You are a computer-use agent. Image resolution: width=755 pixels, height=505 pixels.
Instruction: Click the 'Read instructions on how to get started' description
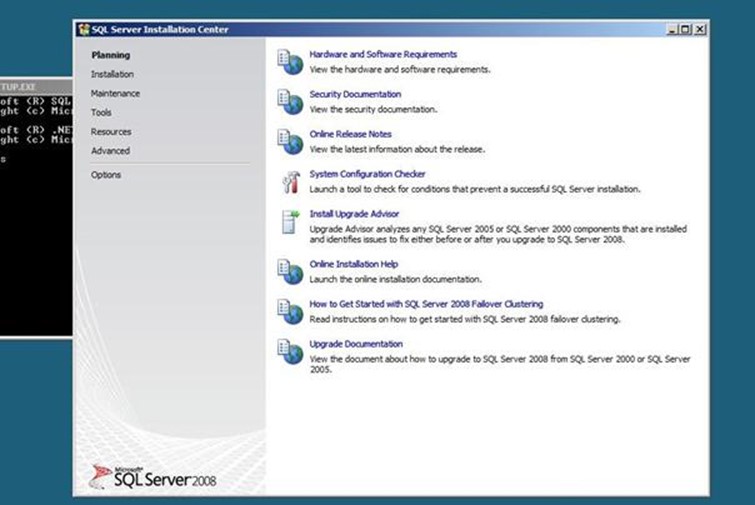point(465,320)
